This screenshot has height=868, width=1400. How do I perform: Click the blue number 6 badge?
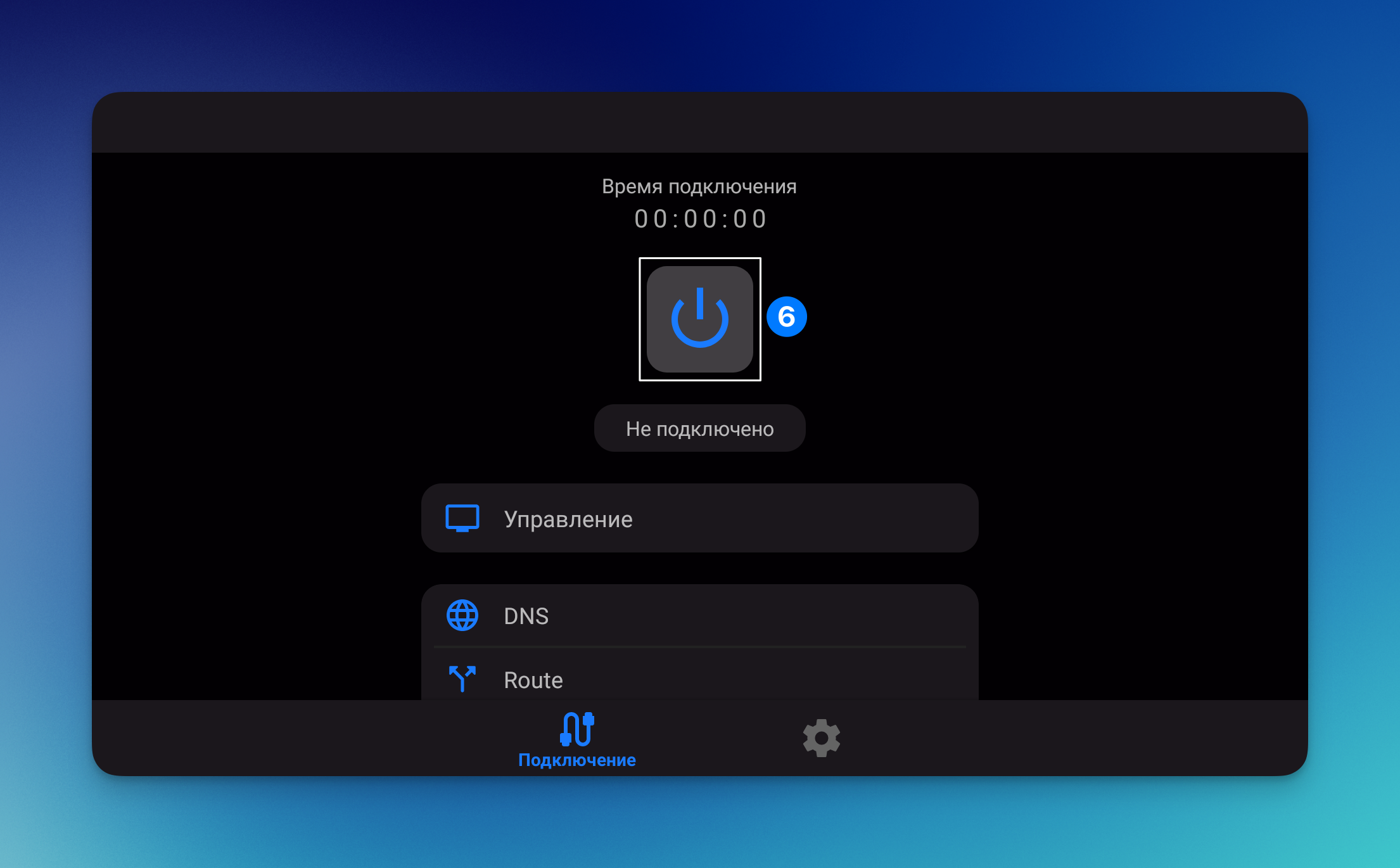[x=786, y=317]
